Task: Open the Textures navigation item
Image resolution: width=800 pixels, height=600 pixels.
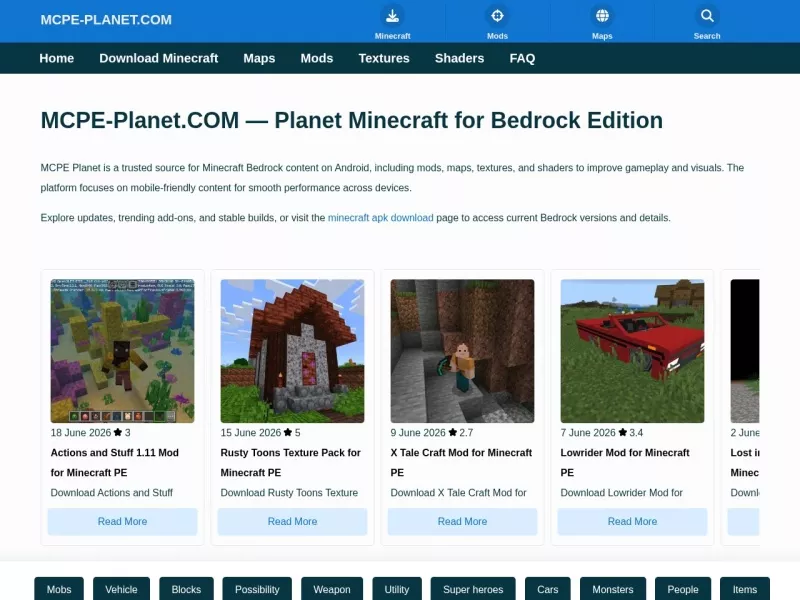Action: click(384, 58)
